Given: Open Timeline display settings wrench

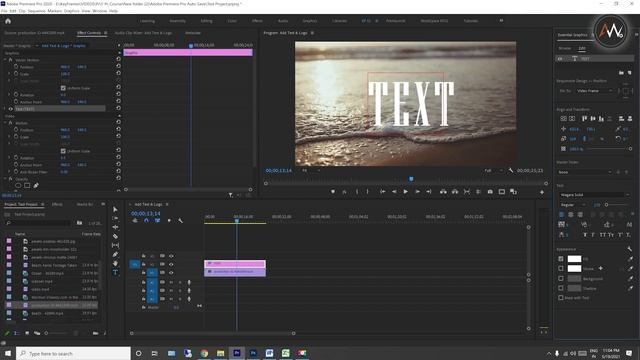Looking at the screenshot, I should 180,220.
